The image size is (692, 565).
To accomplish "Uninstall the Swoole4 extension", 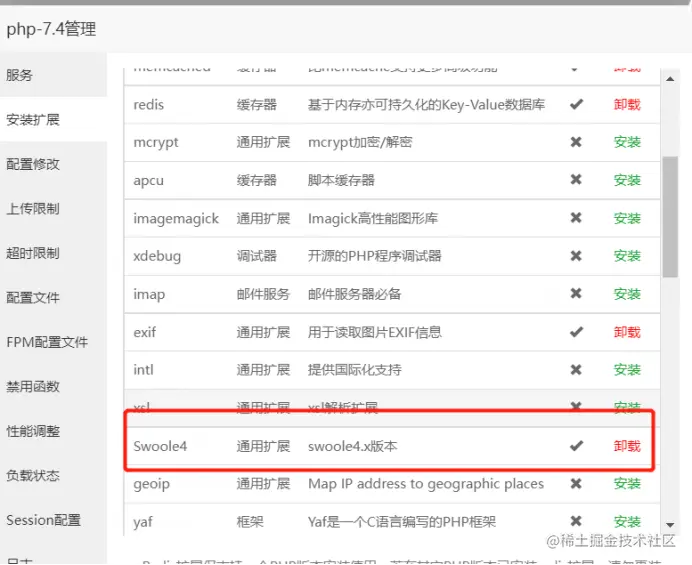I will click(627, 446).
